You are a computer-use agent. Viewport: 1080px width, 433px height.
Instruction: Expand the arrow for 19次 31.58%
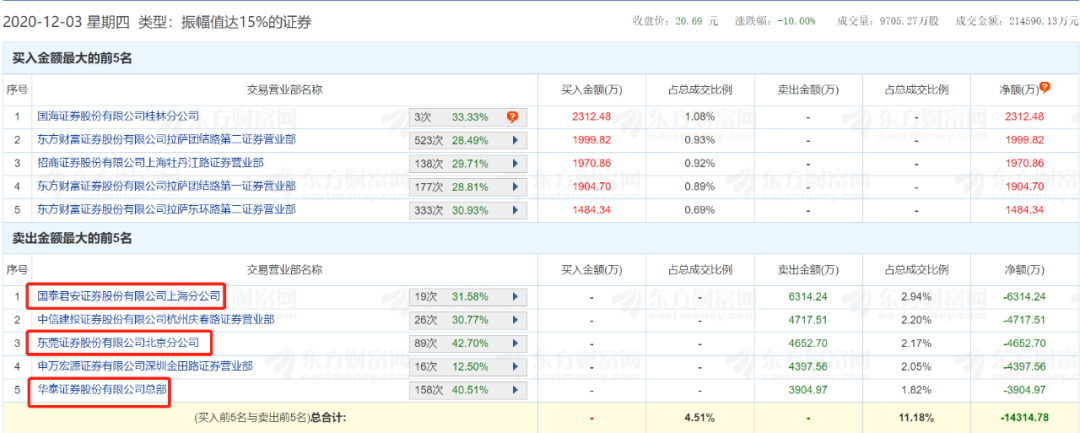point(514,297)
